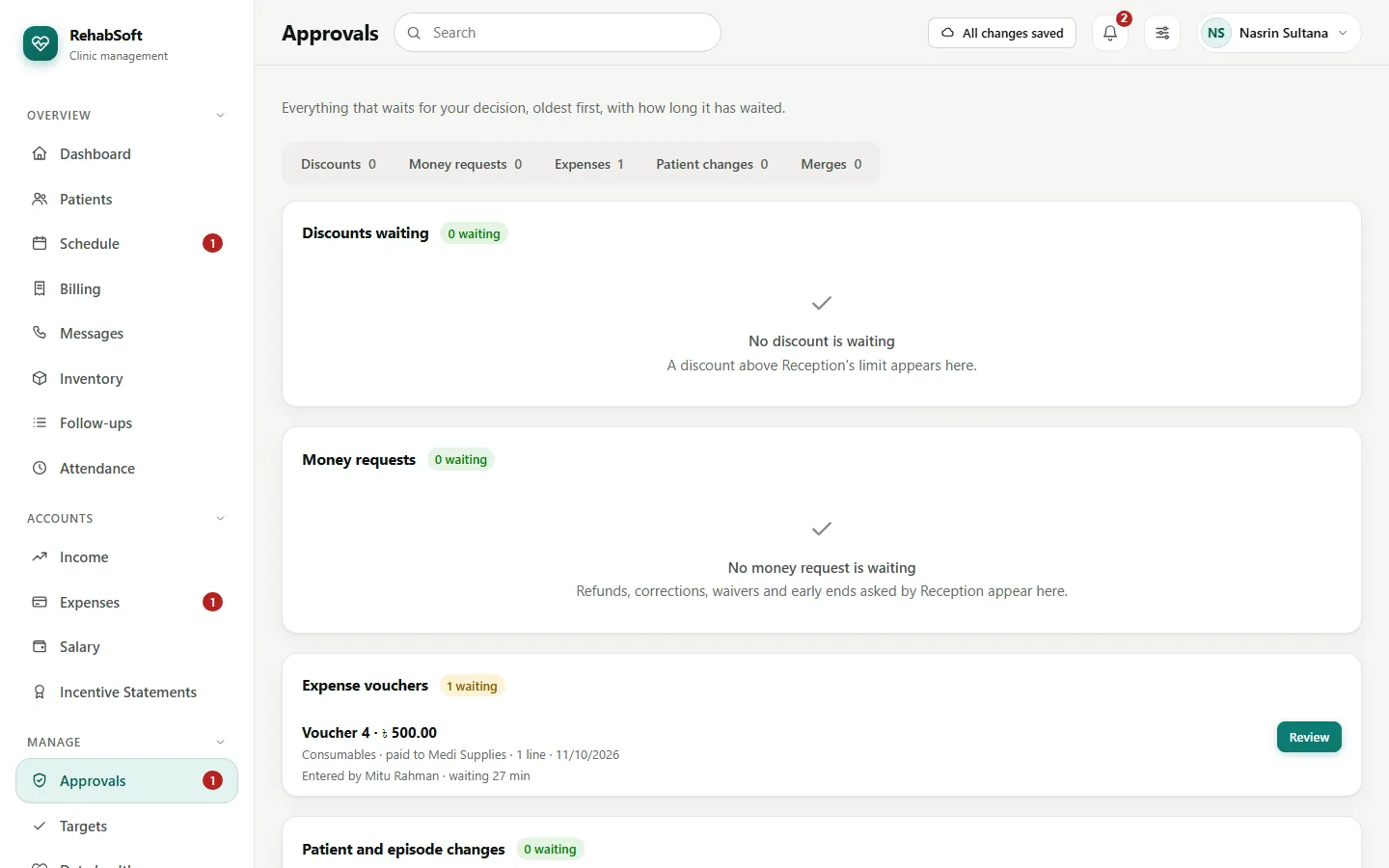
Task: Collapse the Accounts sidebar section
Action: click(x=220, y=519)
